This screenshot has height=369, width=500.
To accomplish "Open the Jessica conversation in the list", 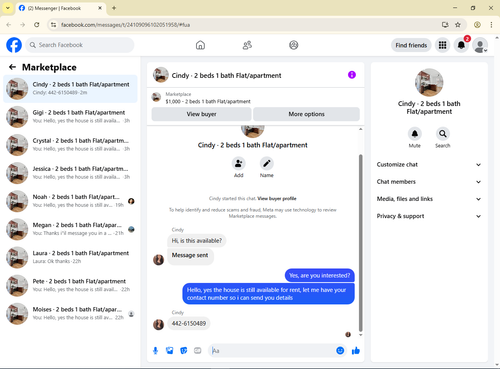I will (70, 173).
